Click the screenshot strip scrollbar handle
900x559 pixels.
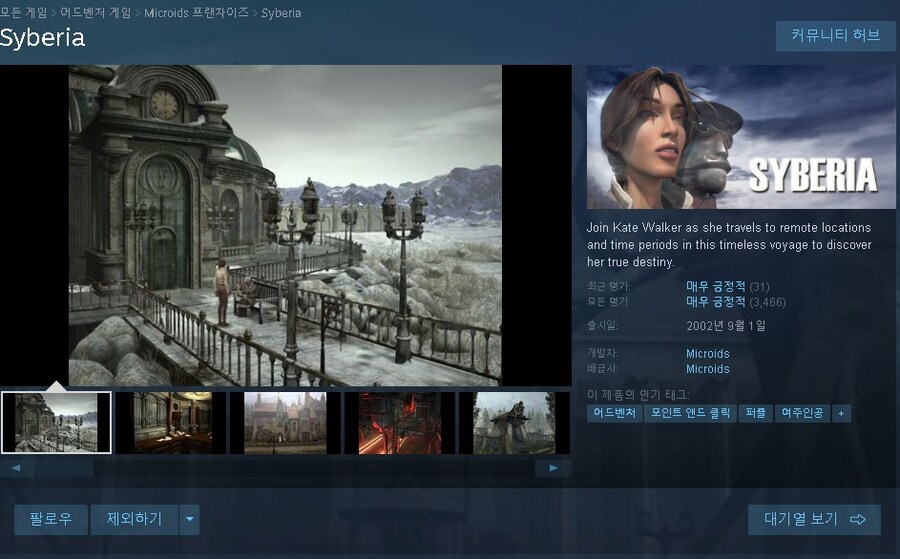point(65,468)
